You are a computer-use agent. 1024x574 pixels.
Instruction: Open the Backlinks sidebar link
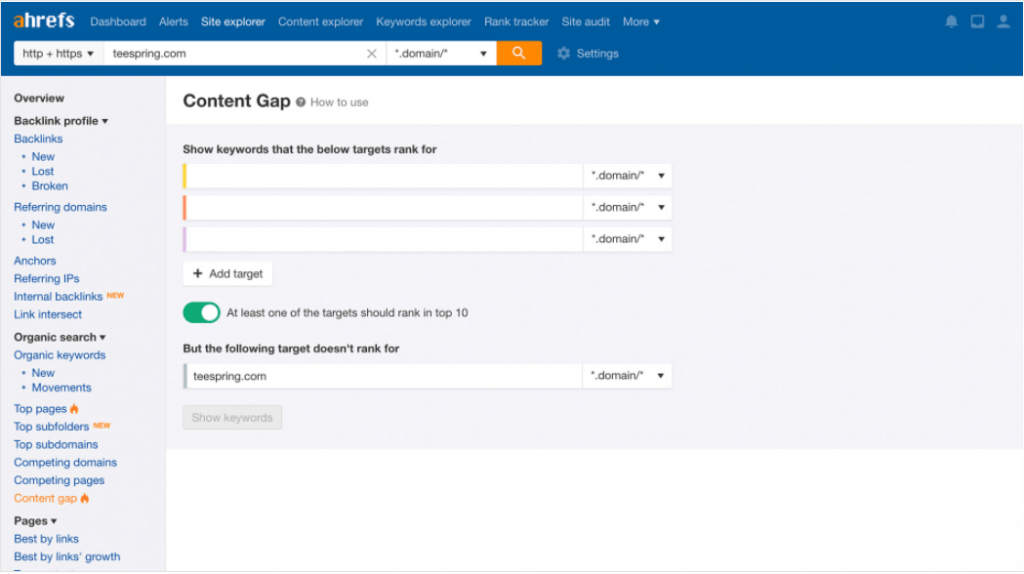point(38,138)
